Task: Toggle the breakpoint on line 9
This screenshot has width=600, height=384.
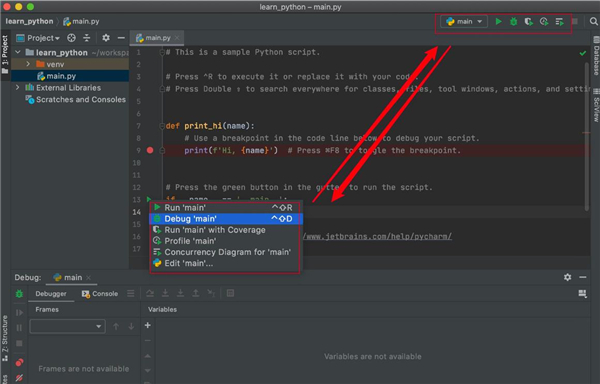Action: coord(150,150)
